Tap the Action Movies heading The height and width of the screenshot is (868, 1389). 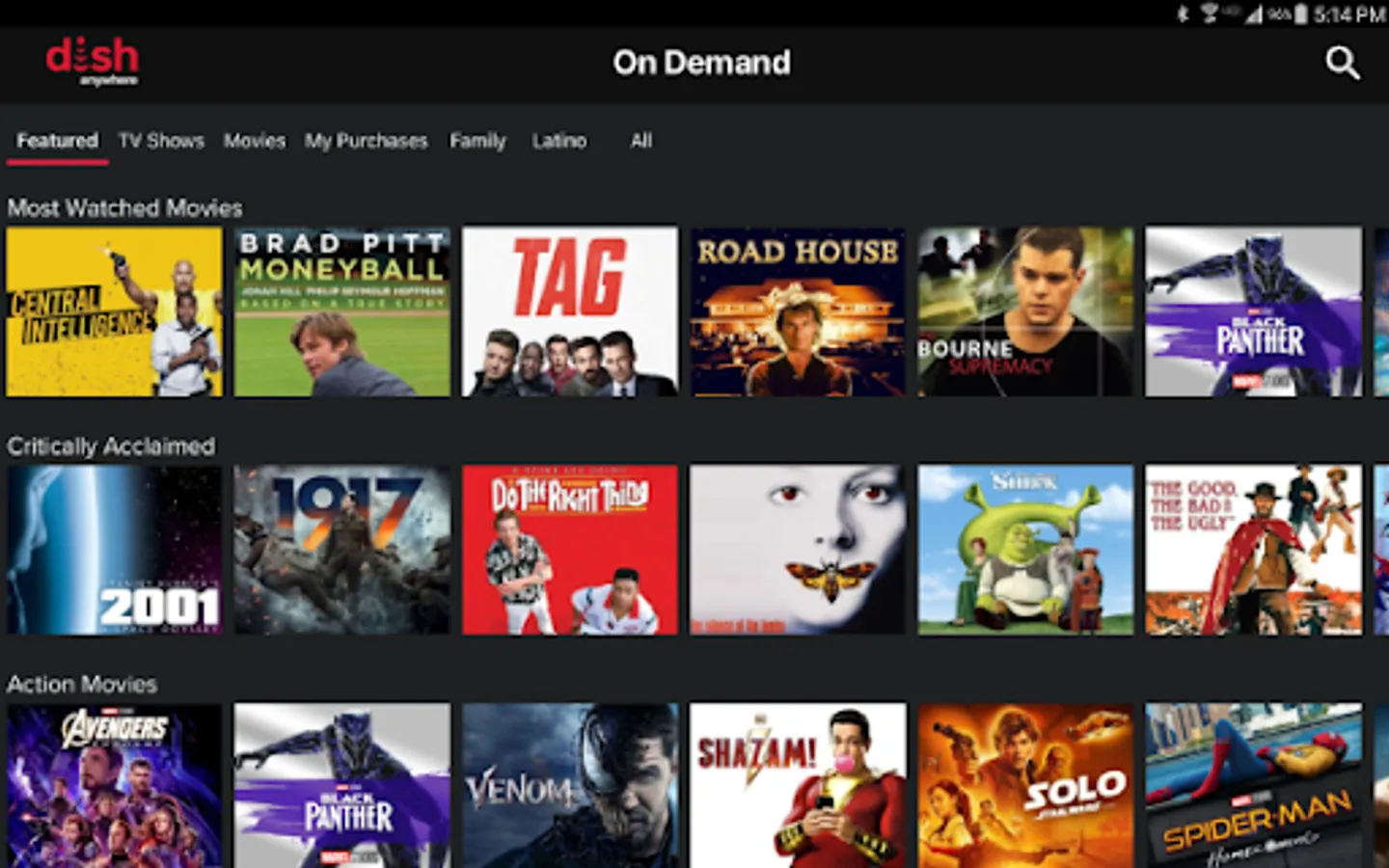coord(82,685)
